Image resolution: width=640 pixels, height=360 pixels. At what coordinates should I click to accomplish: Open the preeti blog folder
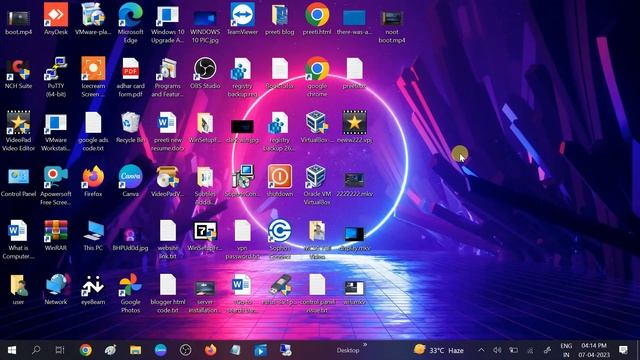click(x=280, y=19)
